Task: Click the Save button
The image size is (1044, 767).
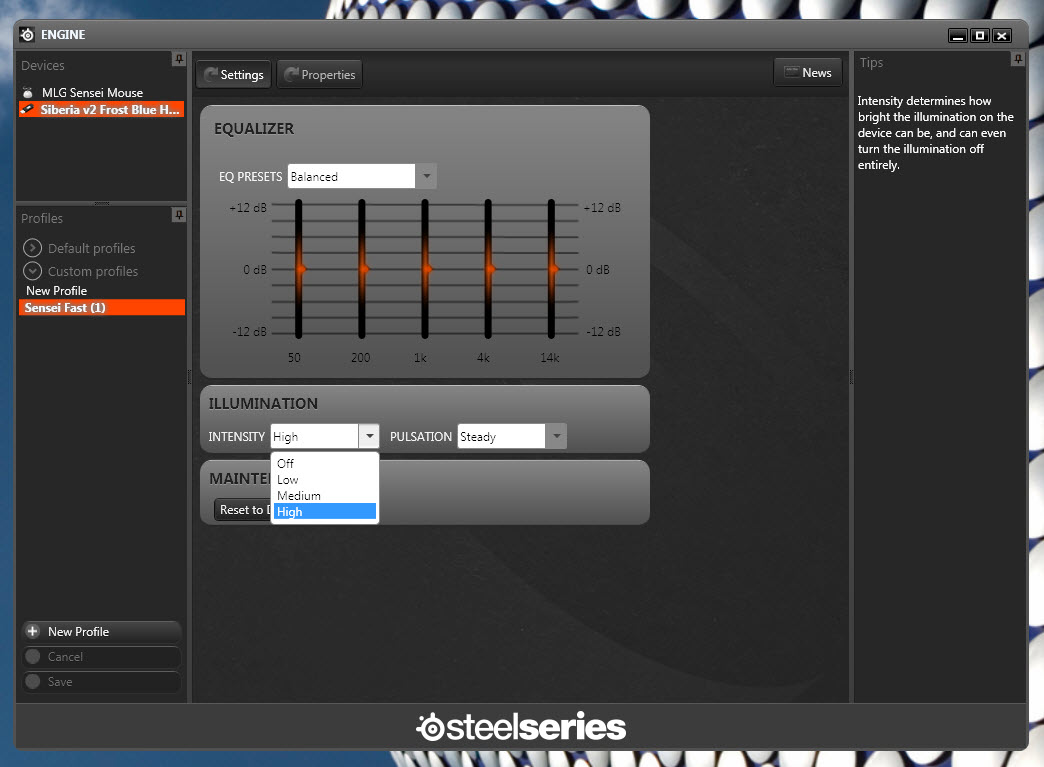Action: click(x=102, y=682)
